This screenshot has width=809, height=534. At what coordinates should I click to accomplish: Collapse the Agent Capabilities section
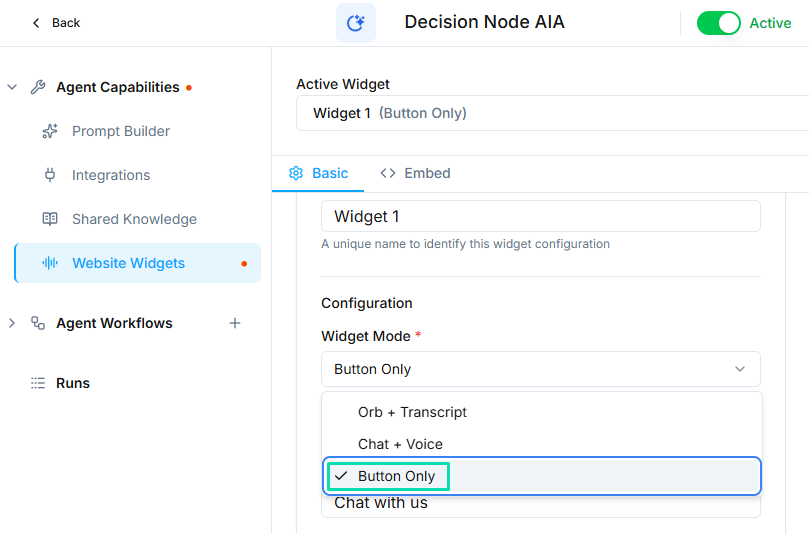[12, 87]
